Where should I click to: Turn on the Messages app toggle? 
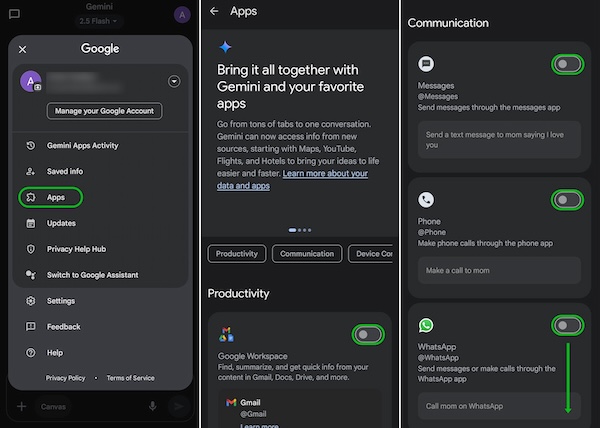(567, 64)
